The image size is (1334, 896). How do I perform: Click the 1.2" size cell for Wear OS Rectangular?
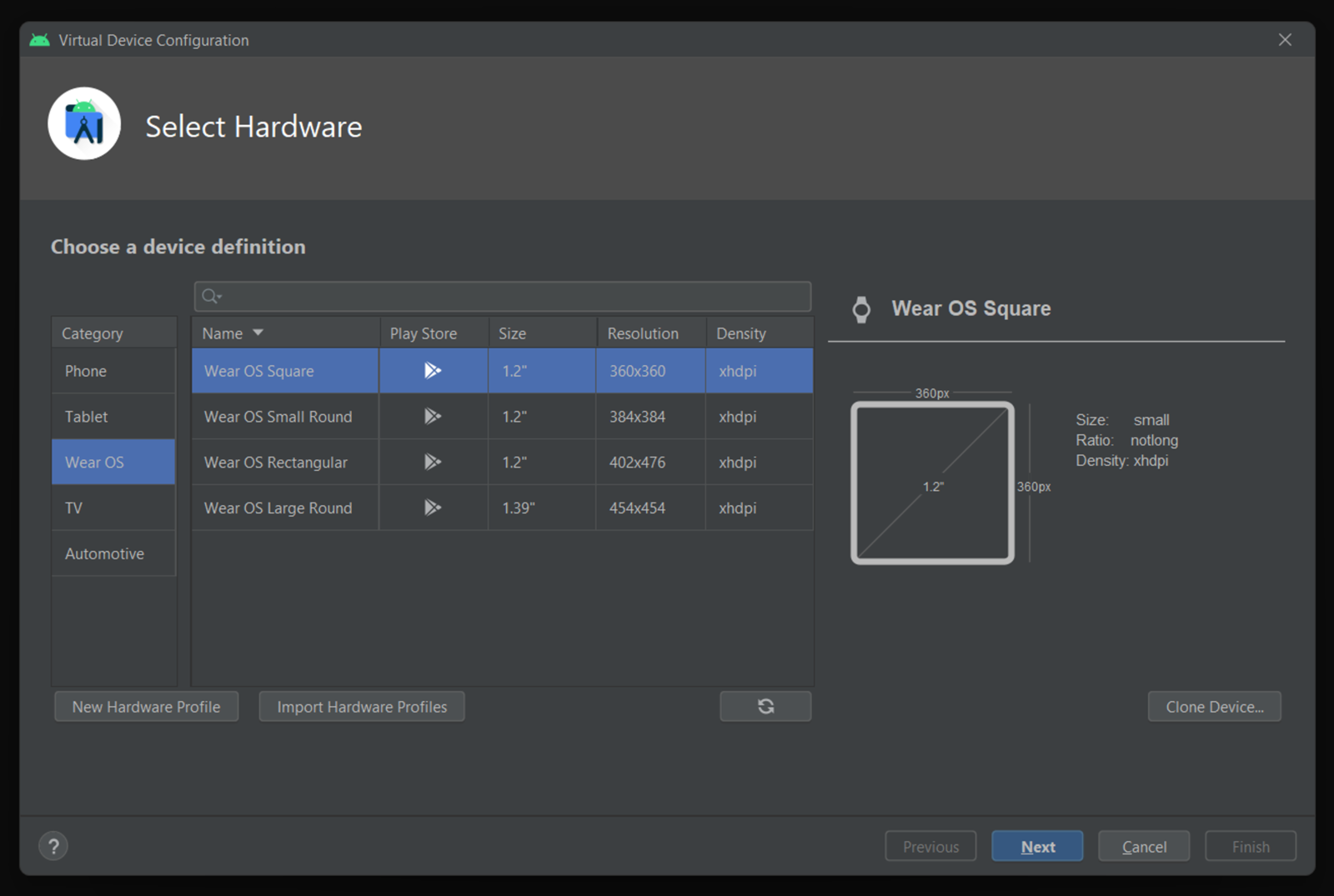(x=542, y=462)
